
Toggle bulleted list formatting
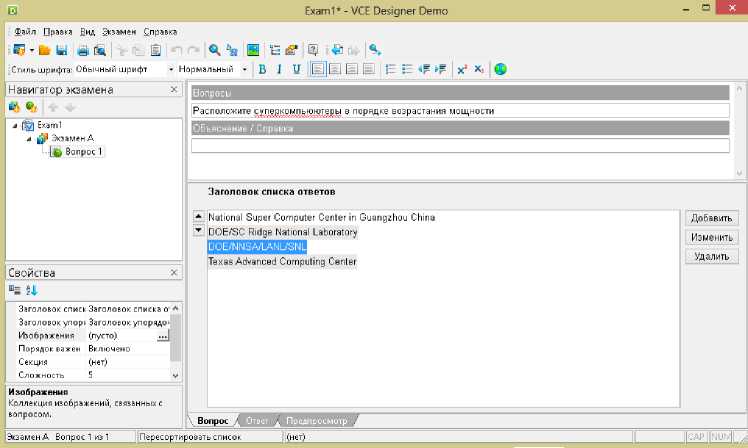tap(407, 69)
